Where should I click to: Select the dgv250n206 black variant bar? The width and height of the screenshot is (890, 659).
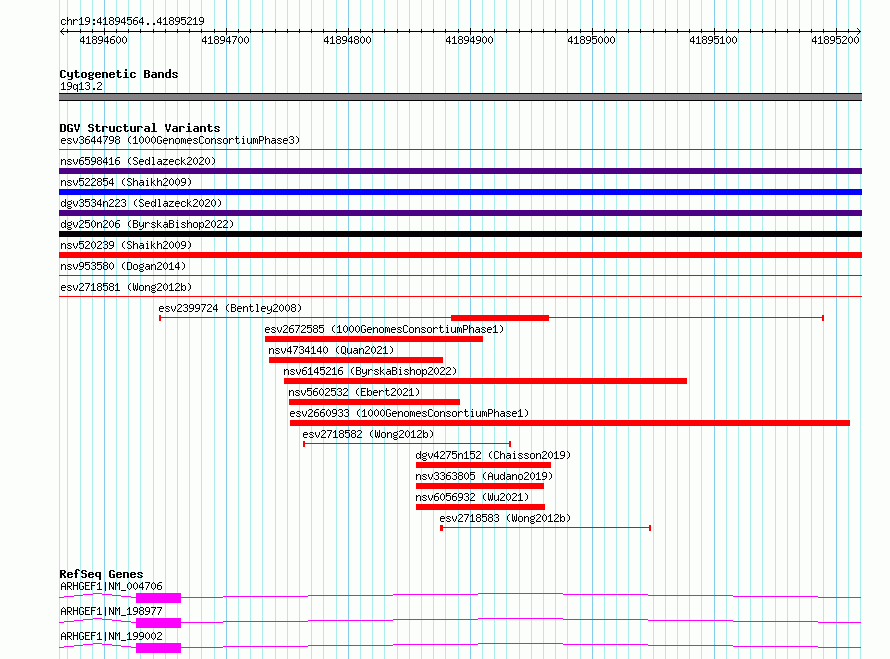tap(460, 234)
